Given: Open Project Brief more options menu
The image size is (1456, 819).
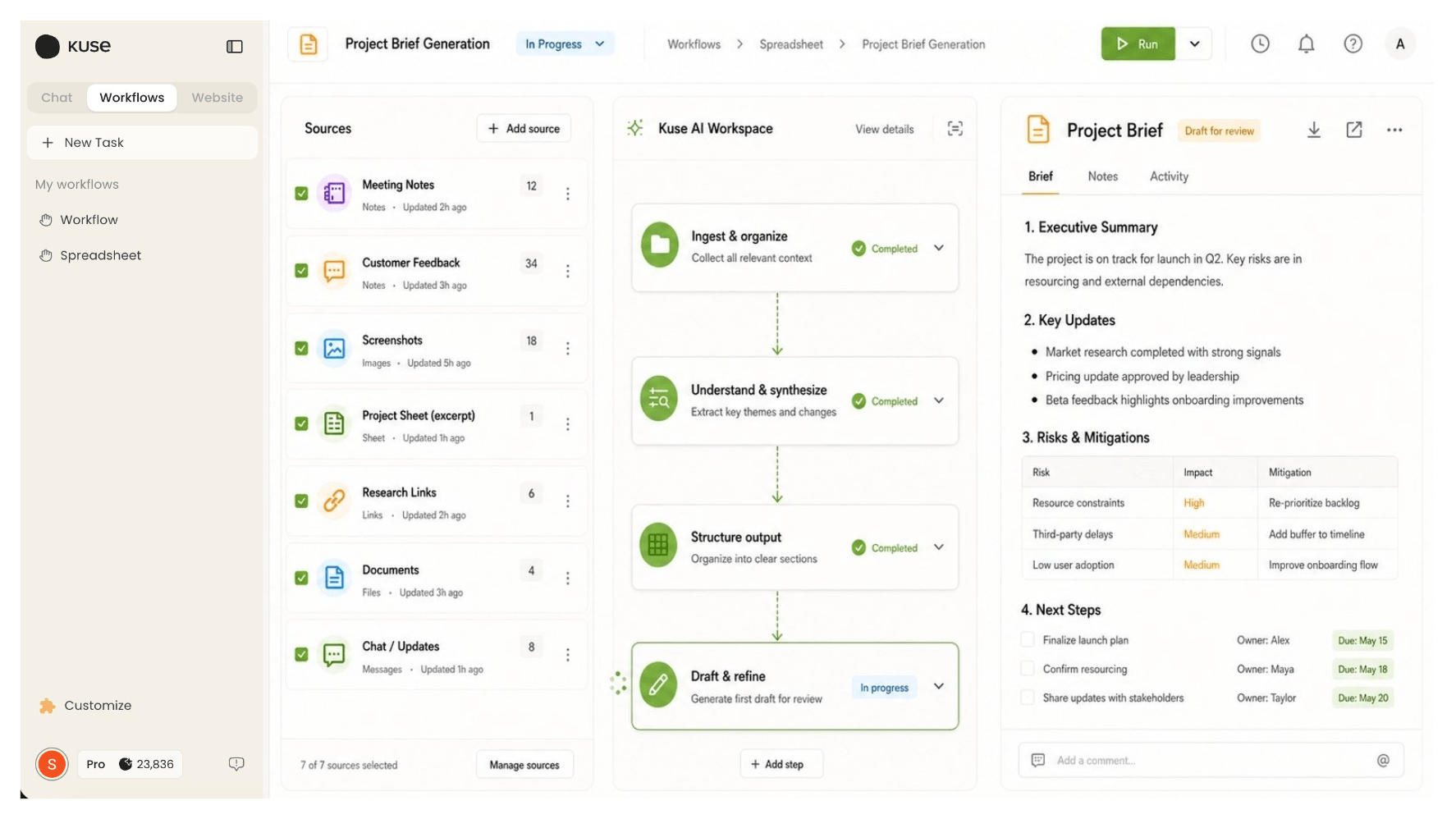Looking at the screenshot, I should (1394, 130).
